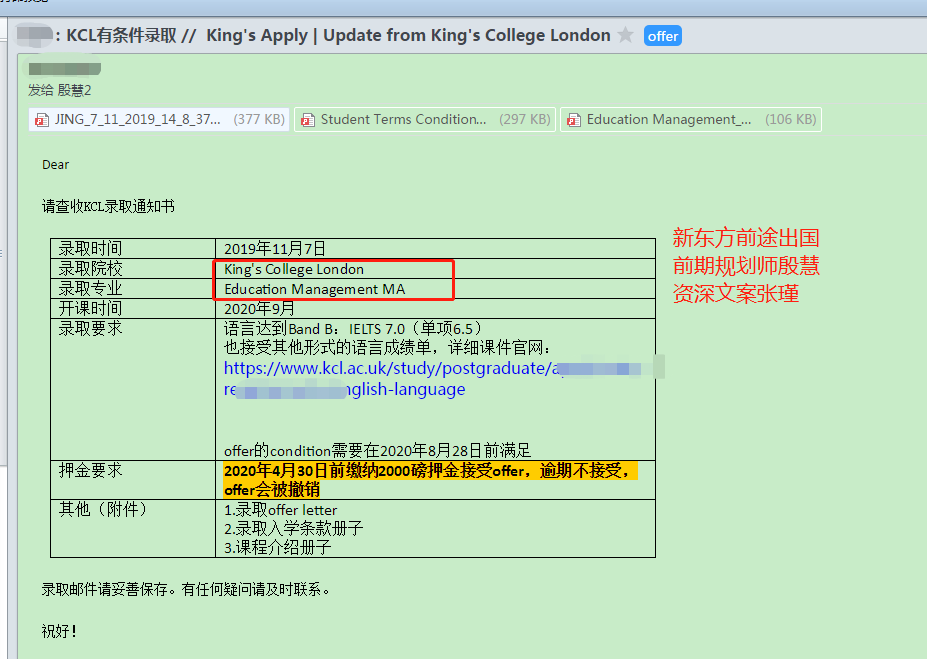Star this KCL offer email

click(626, 36)
